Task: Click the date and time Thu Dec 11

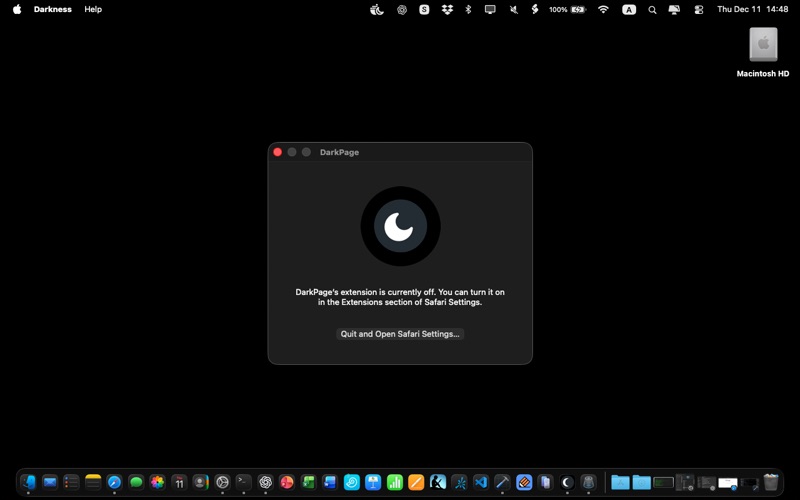Action: pos(753,9)
